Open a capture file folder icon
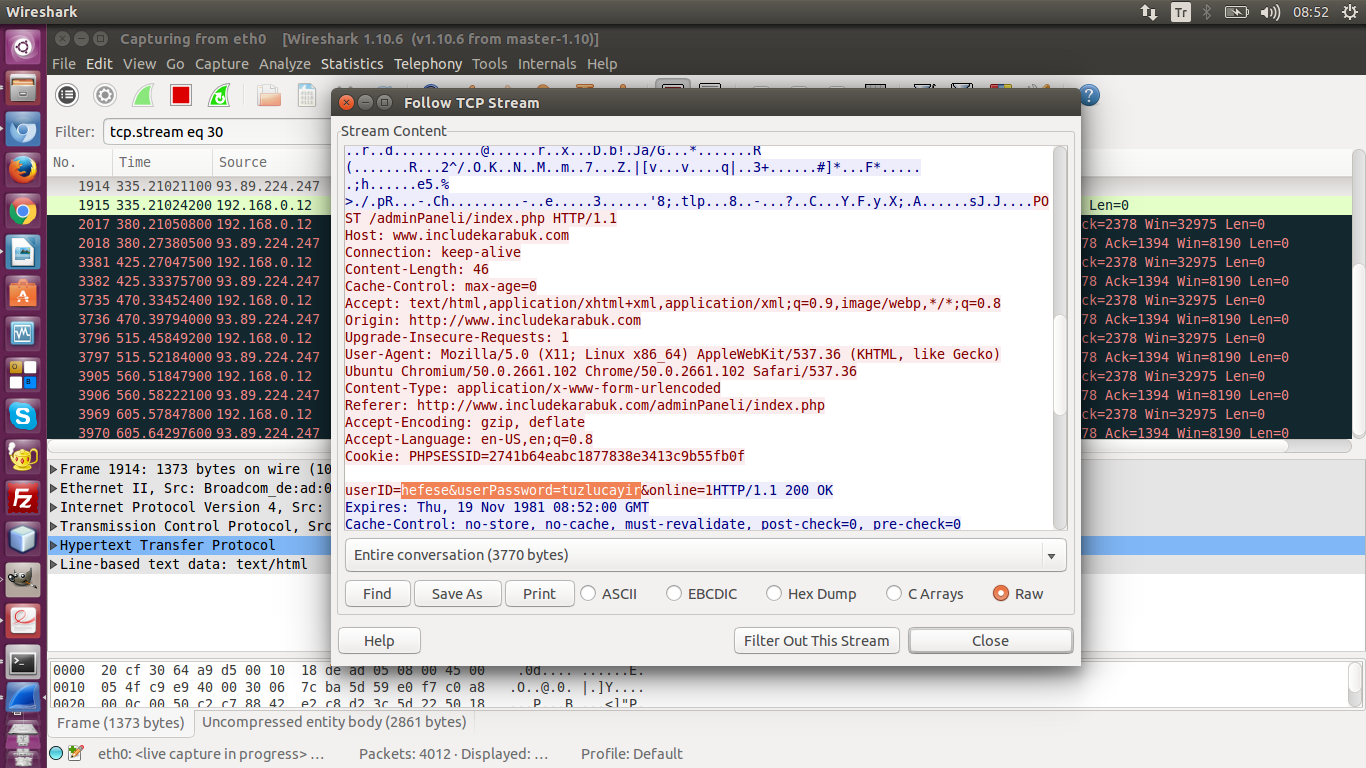Screen dimensions: 1366x768 click(269, 95)
